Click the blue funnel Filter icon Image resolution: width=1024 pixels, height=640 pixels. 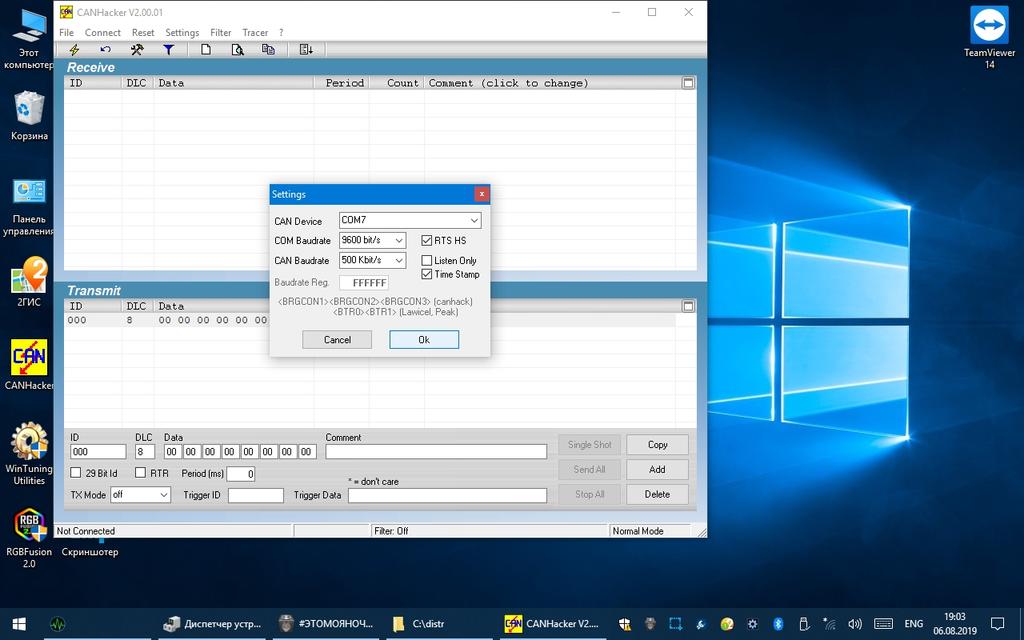coord(169,49)
